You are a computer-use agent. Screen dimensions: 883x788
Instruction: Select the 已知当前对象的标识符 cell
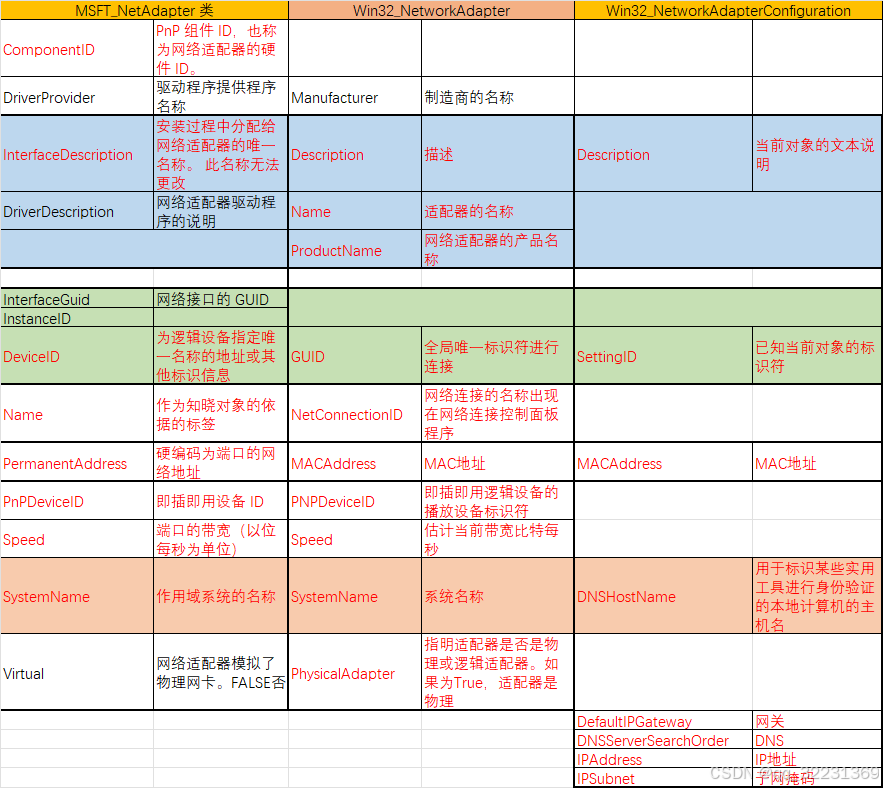coord(817,356)
